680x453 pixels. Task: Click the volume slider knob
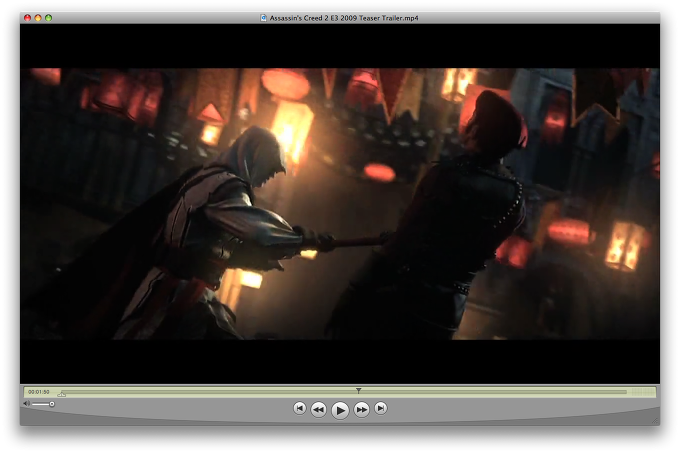(52, 404)
